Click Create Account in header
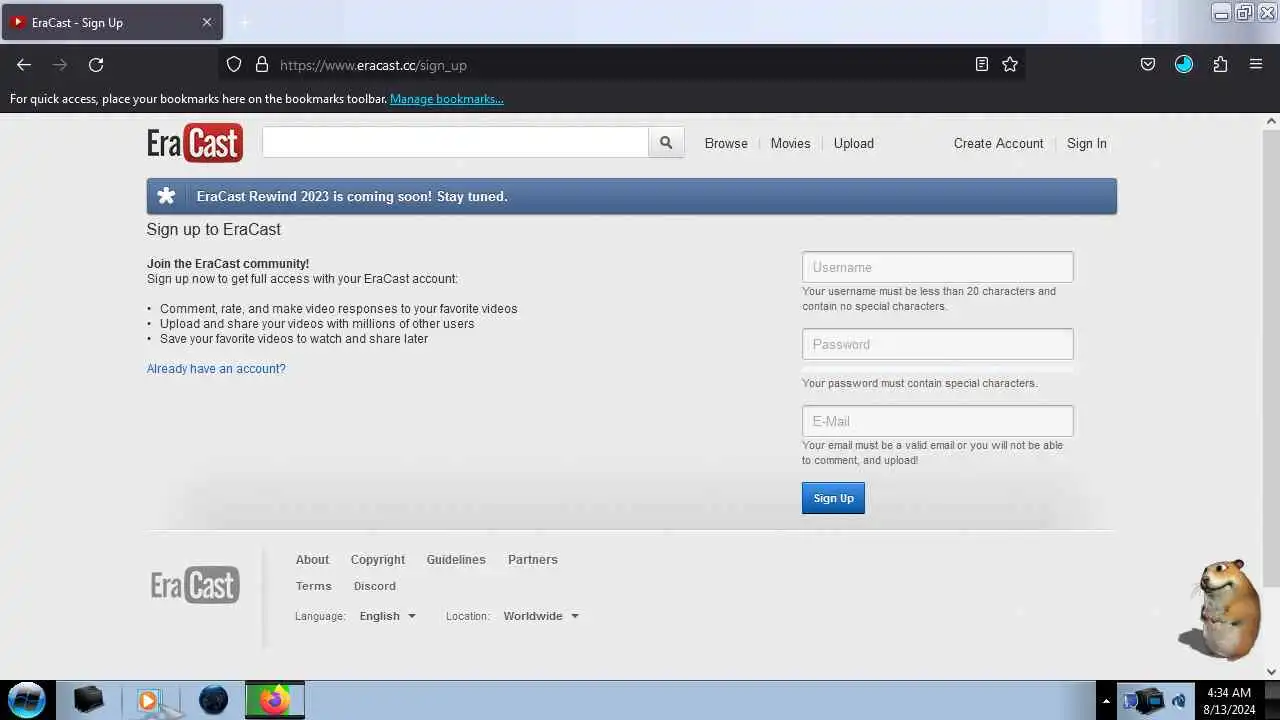 pos(998,143)
